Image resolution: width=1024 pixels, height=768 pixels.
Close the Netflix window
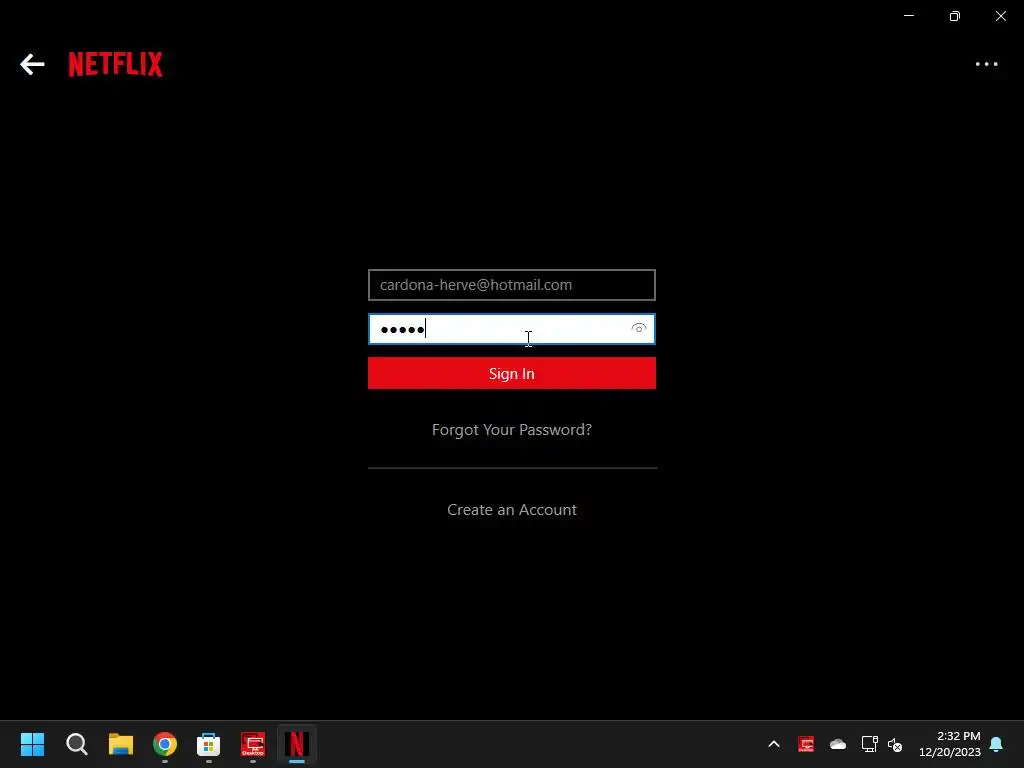[x=1000, y=16]
